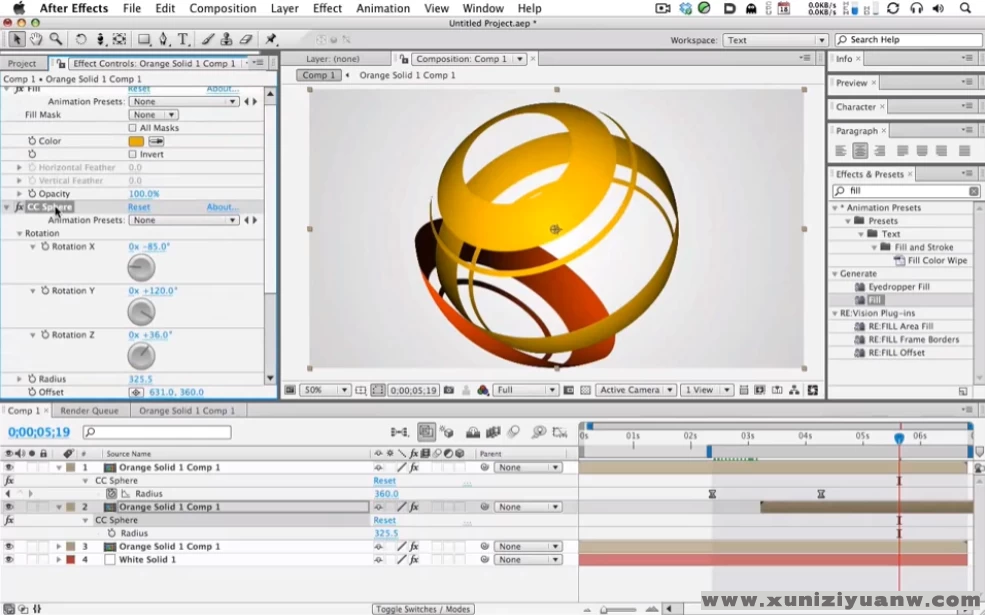Image resolution: width=985 pixels, height=615 pixels.
Task: Hide the White Solid 1 layer
Action: (9, 560)
